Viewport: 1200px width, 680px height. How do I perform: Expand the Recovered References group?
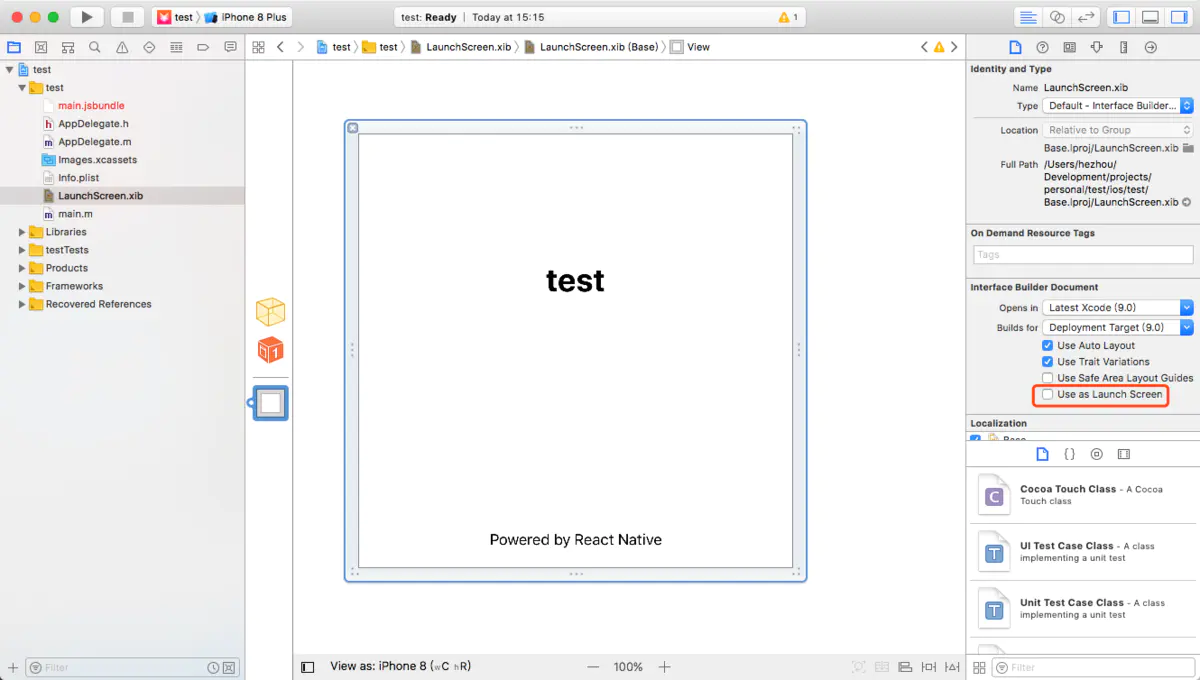click(x=22, y=304)
